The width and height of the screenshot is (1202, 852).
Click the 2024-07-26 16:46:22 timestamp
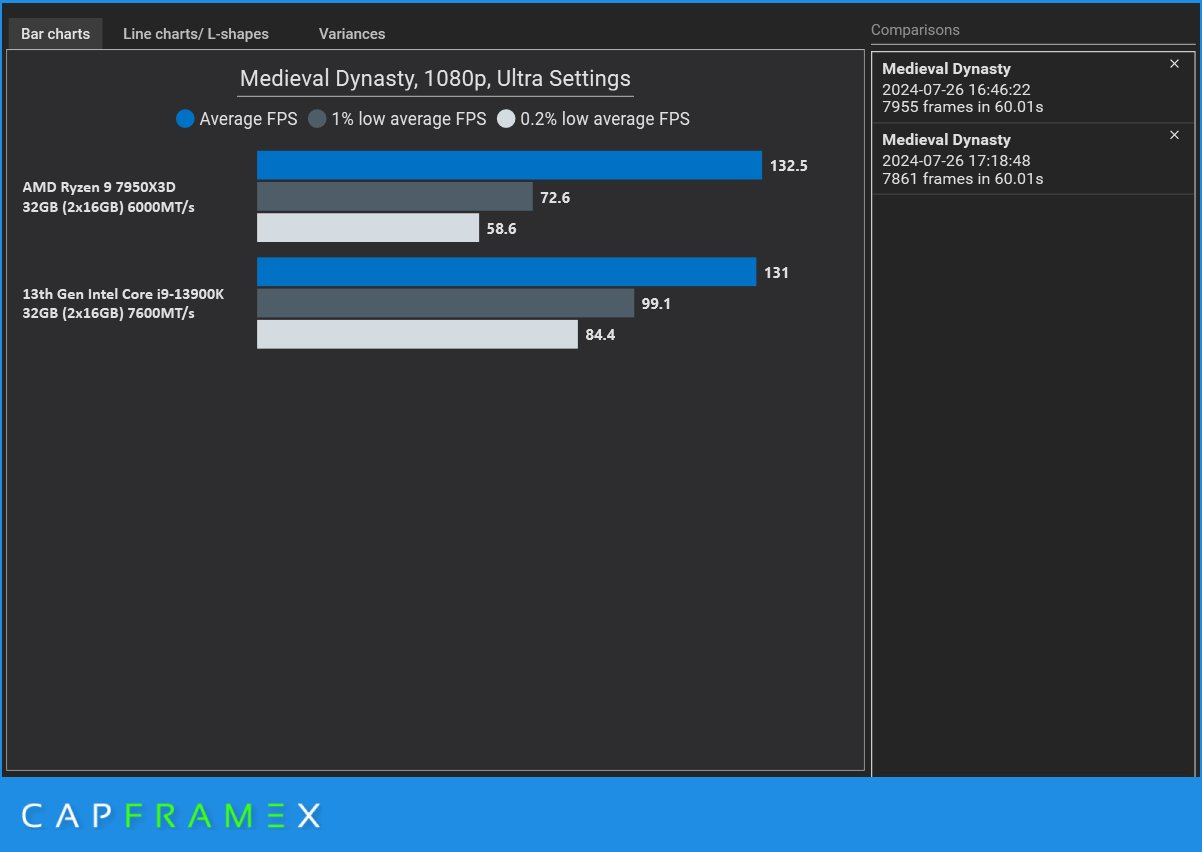point(956,89)
